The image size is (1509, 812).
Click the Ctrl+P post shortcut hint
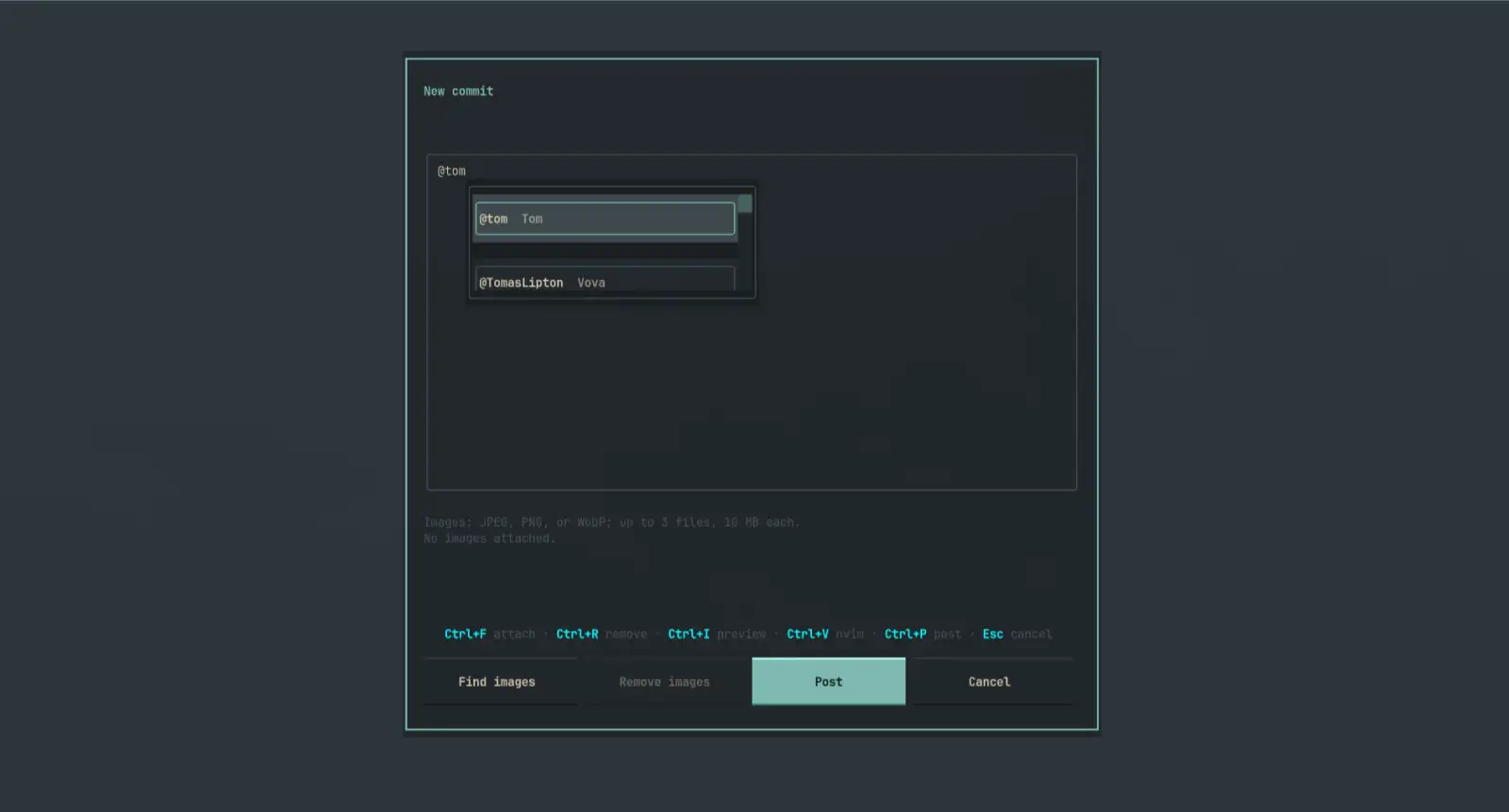click(x=923, y=634)
